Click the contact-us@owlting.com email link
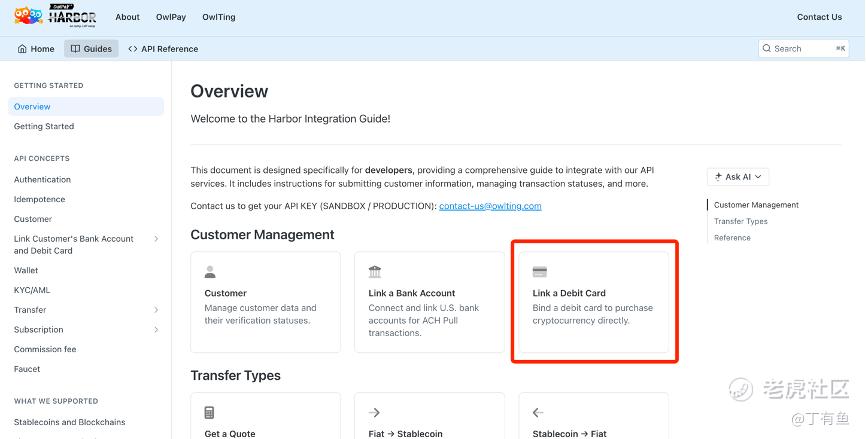Screen dimensions: 866x439 tap(490, 206)
